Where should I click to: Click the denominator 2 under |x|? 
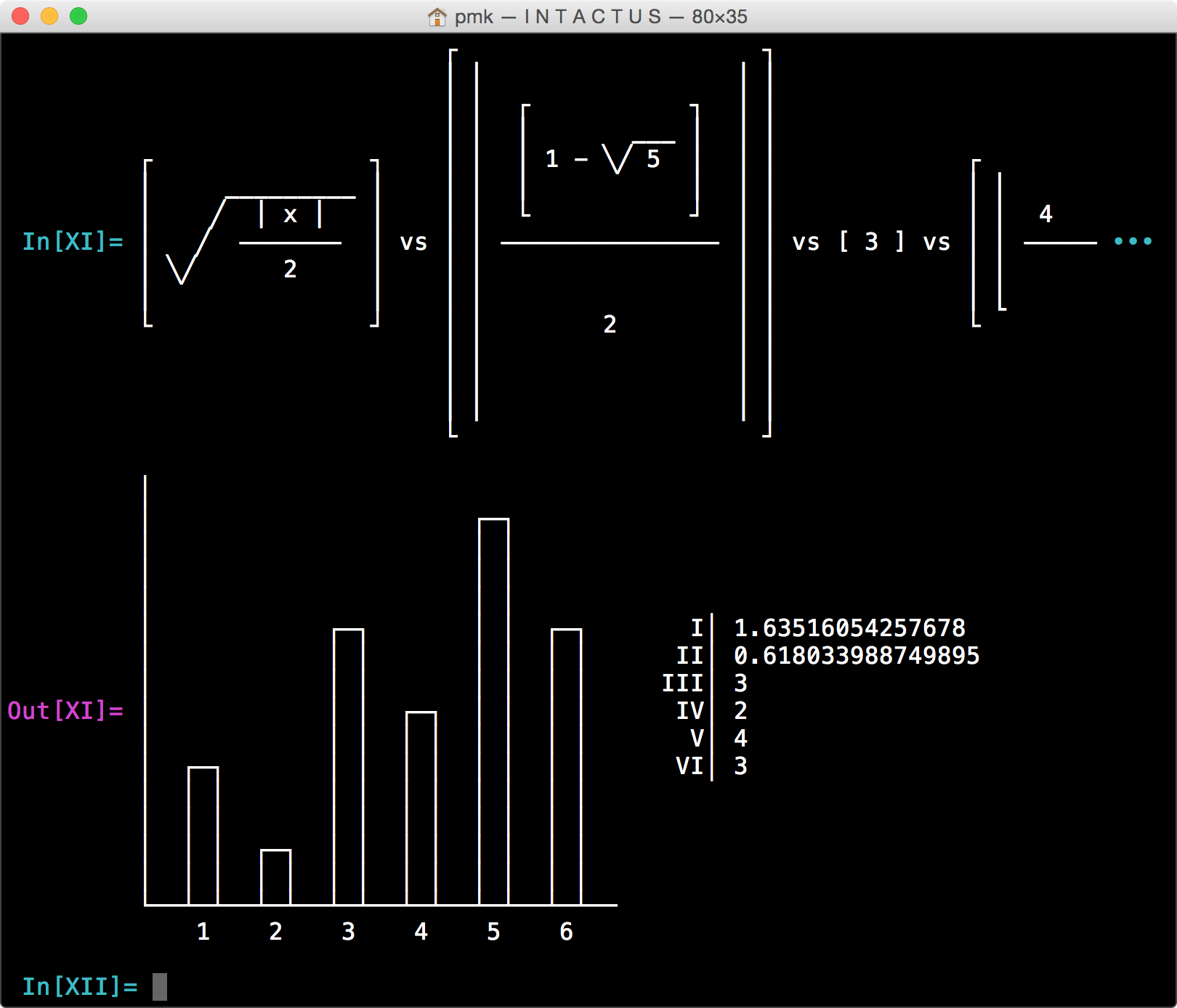291,269
